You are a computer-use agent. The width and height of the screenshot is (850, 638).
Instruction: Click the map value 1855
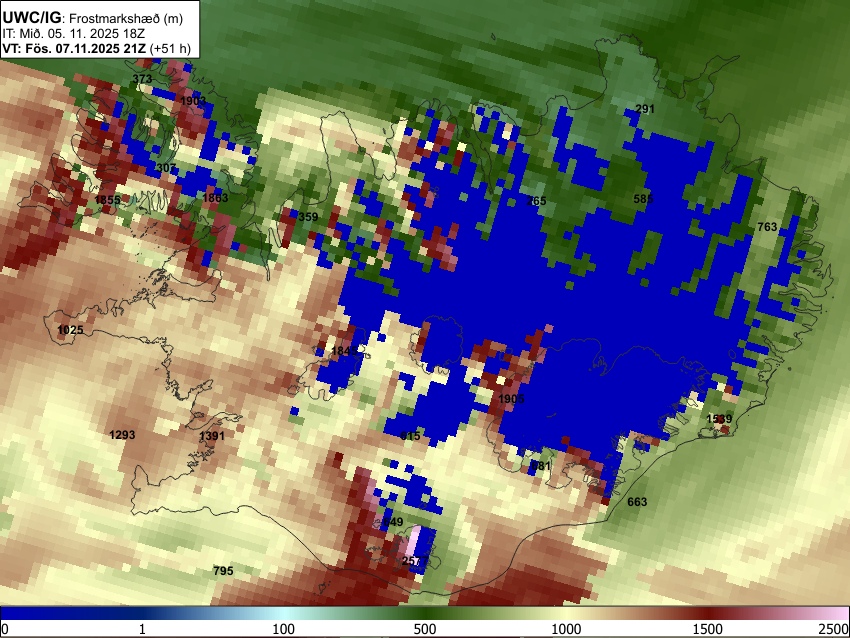(x=107, y=200)
